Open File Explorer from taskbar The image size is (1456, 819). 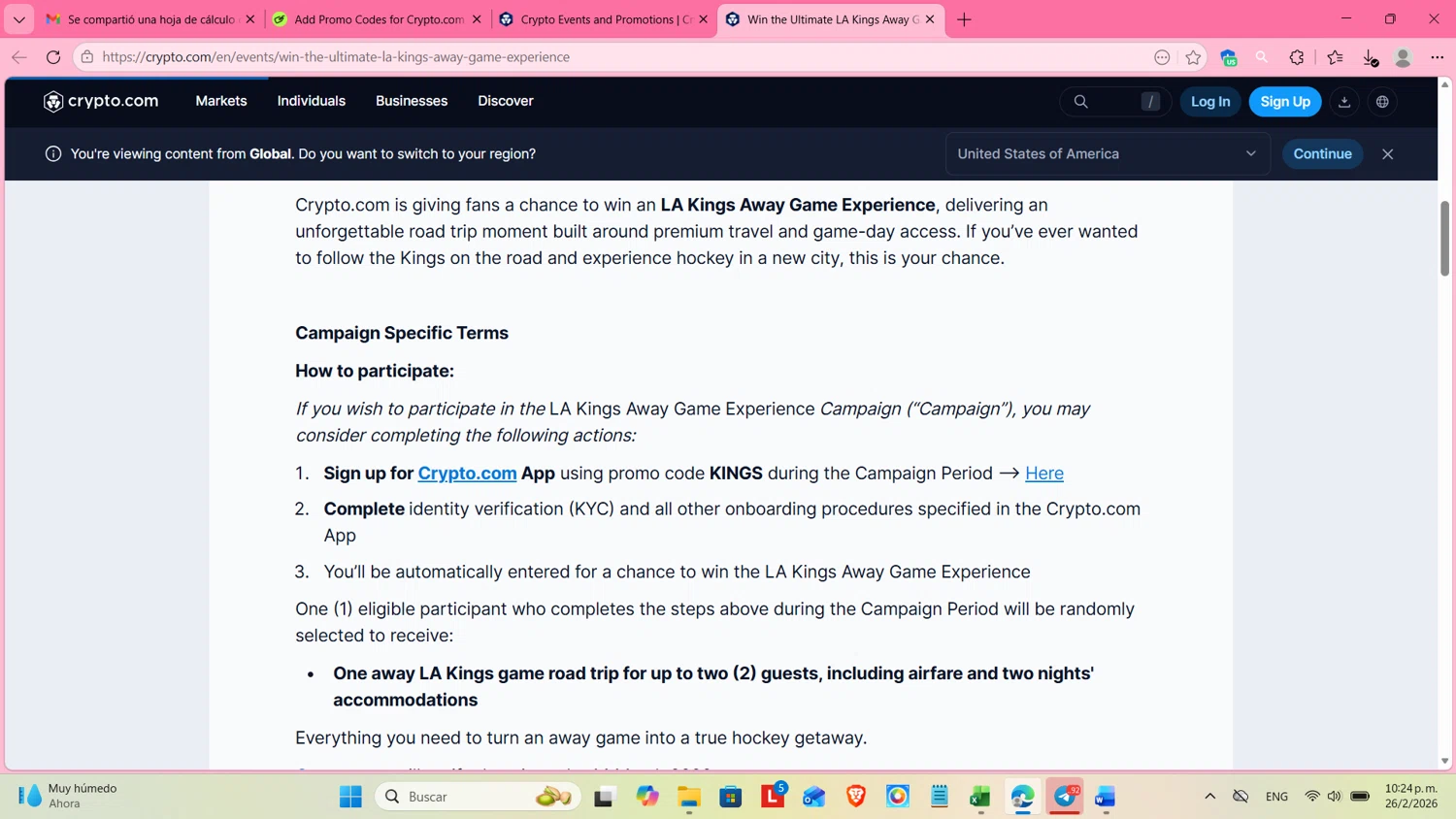[x=689, y=797]
